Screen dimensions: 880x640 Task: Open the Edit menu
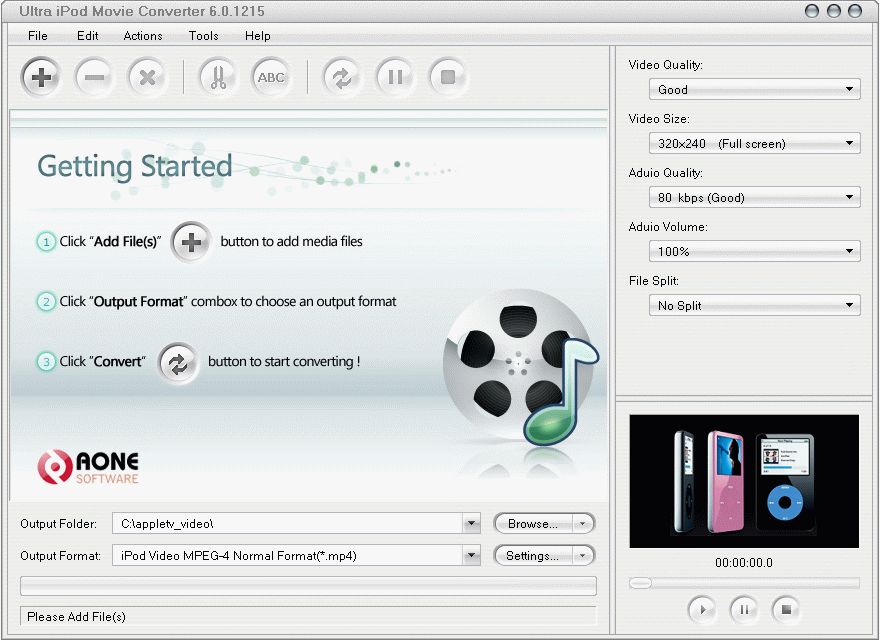click(x=88, y=36)
